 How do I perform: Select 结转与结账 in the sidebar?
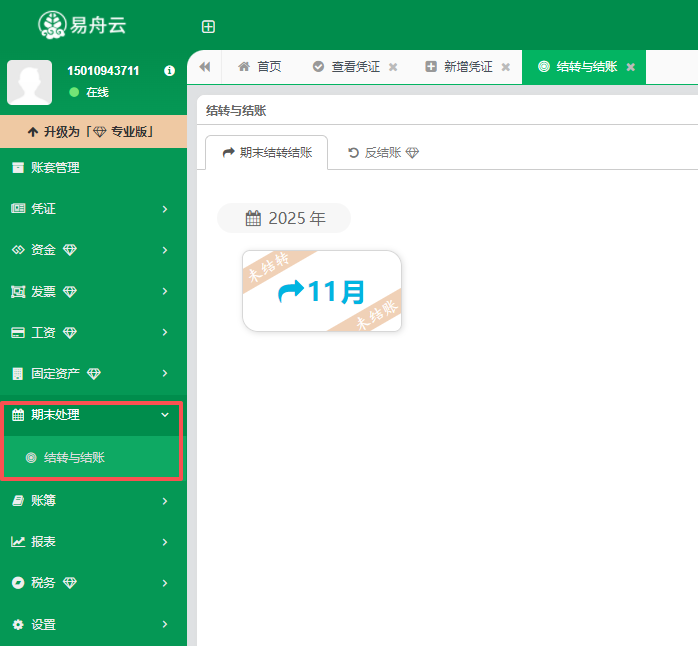pos(74,458)
